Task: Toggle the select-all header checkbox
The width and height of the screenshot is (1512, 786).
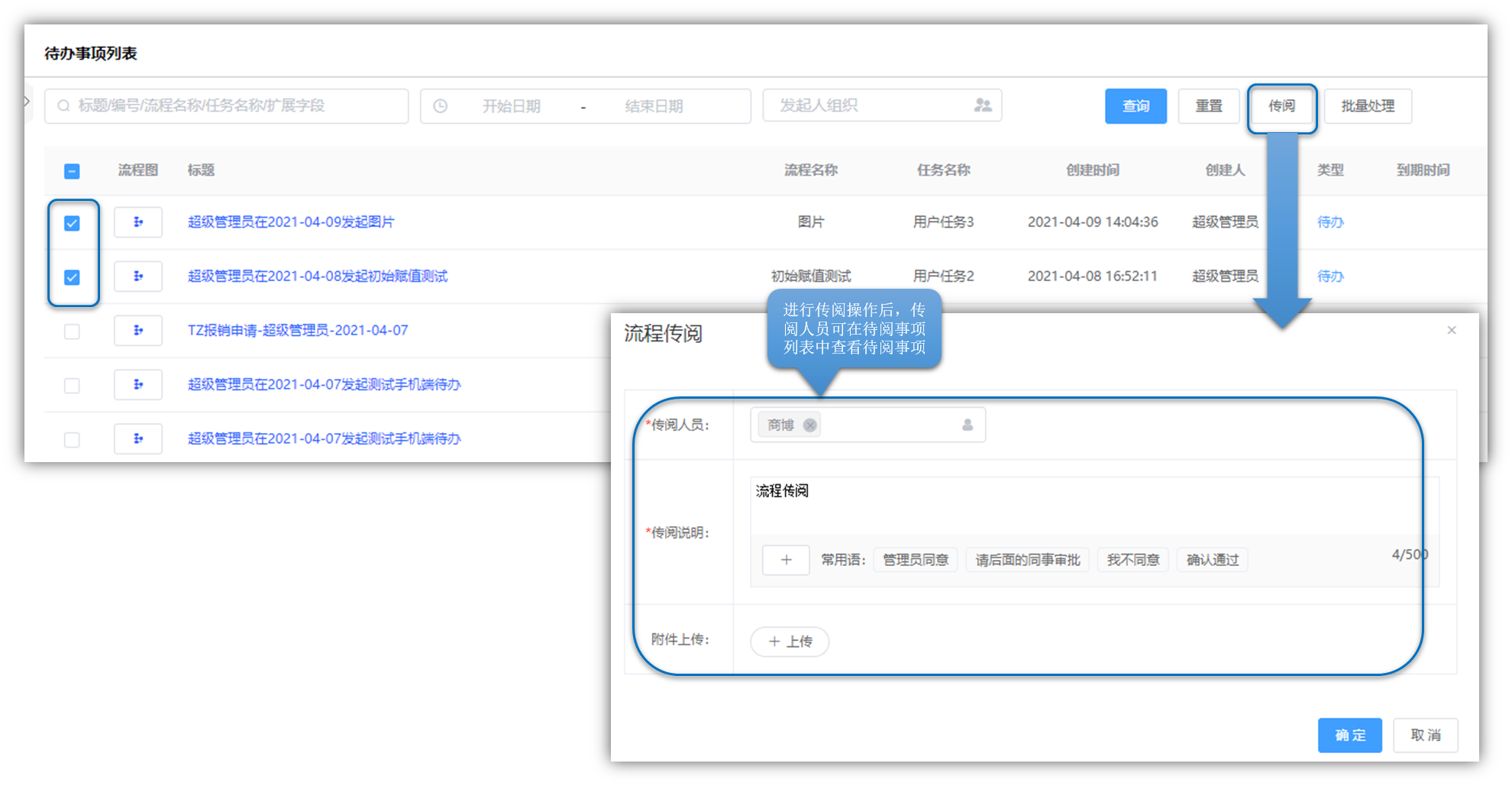Action: coord(72,171)
